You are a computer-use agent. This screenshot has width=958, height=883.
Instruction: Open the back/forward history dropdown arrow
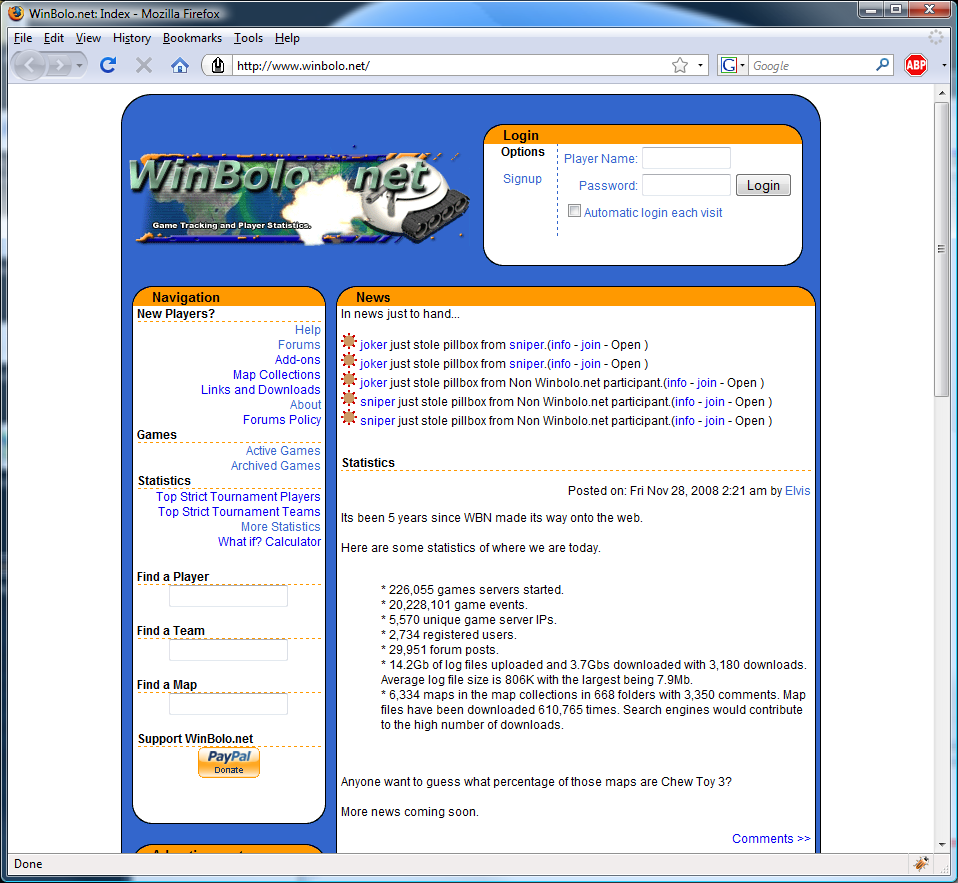click(79, 65)
